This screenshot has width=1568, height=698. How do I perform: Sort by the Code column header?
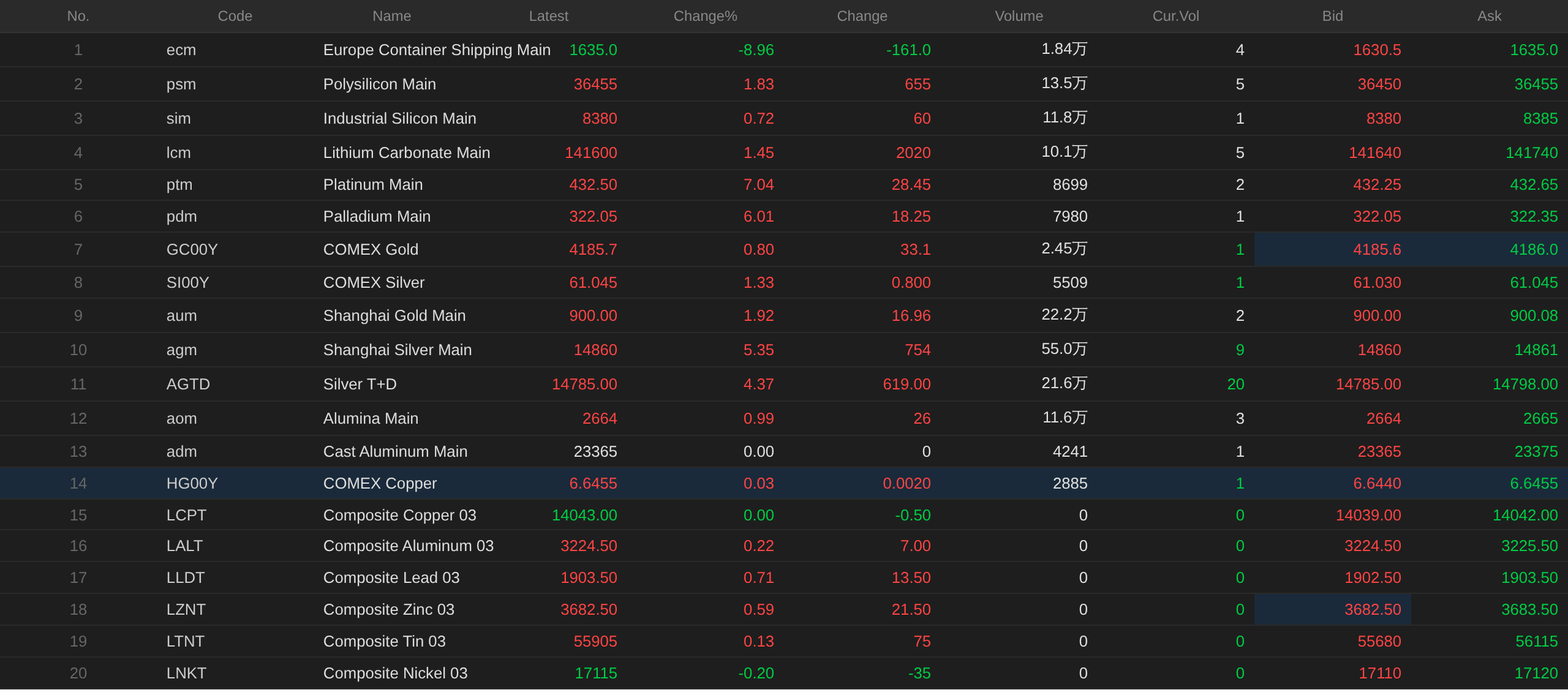[x=235, y=16]
